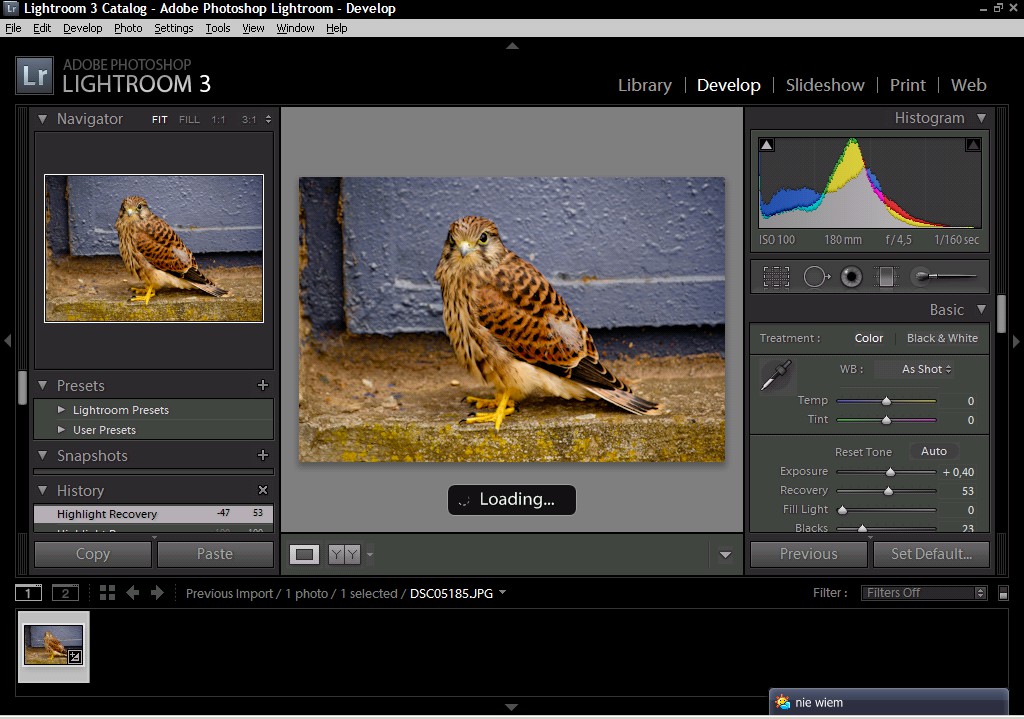Collapse the Basic panel
1024x719 pixels.
click(981, 309)
